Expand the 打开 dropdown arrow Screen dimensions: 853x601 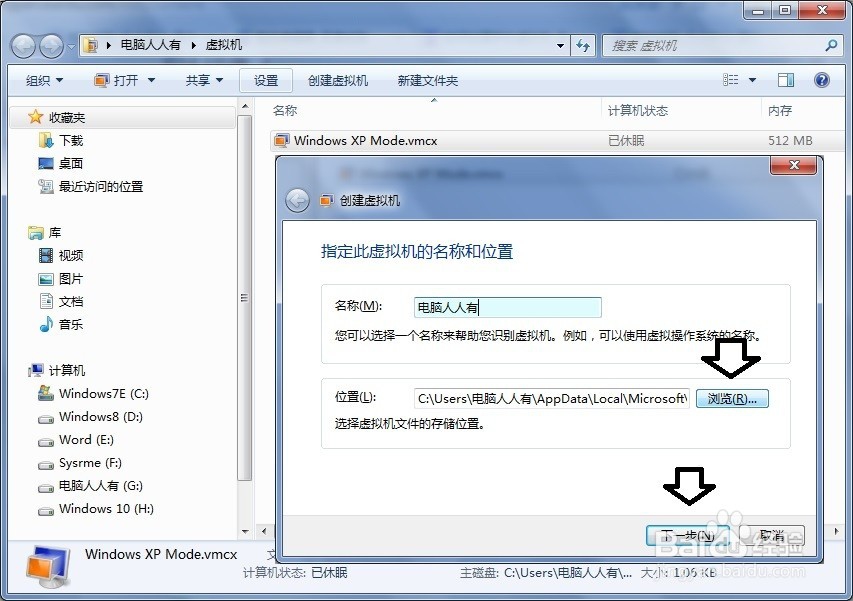click(x=151, y=80)
